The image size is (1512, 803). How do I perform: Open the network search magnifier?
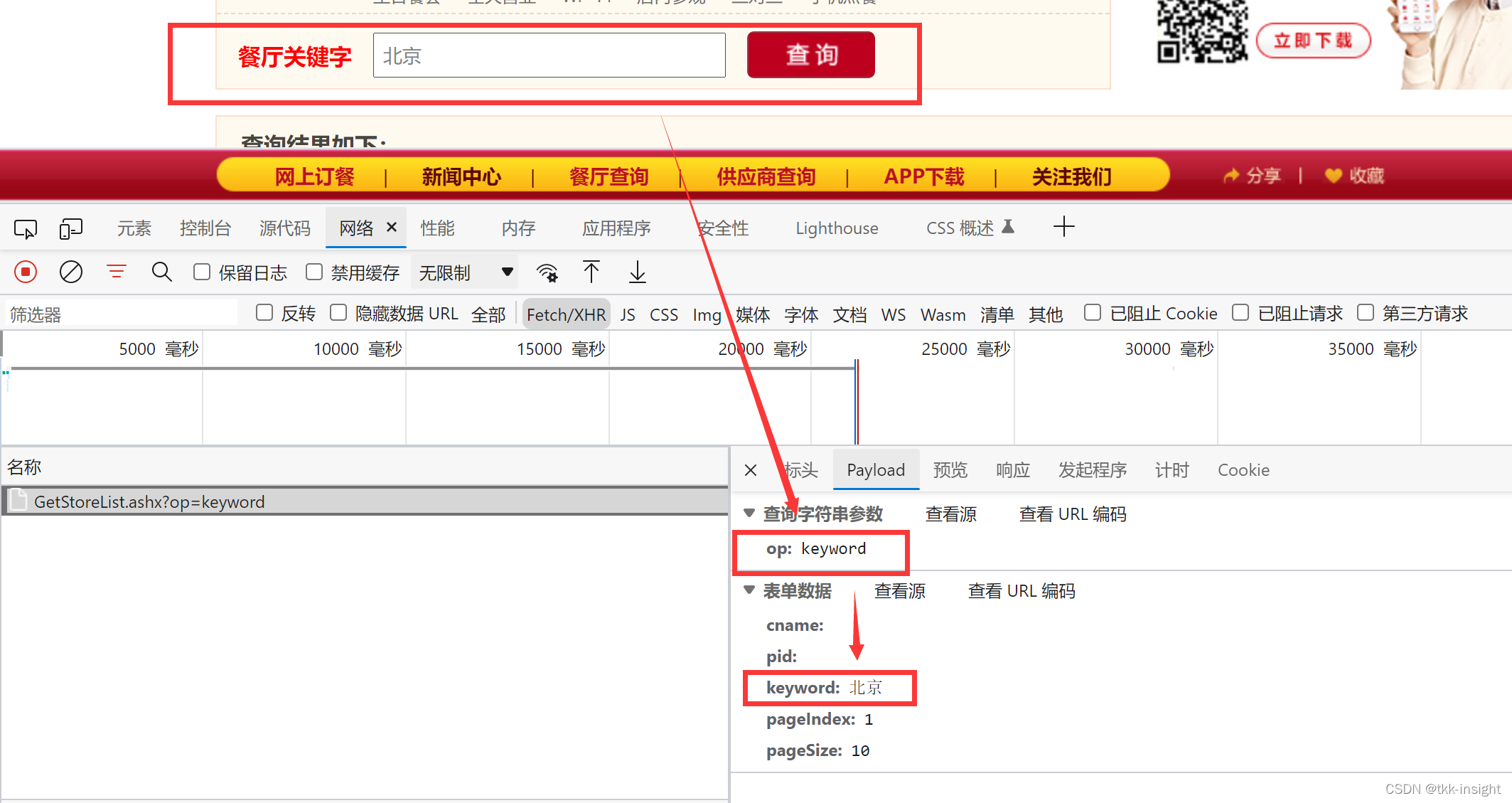[162, 272]
